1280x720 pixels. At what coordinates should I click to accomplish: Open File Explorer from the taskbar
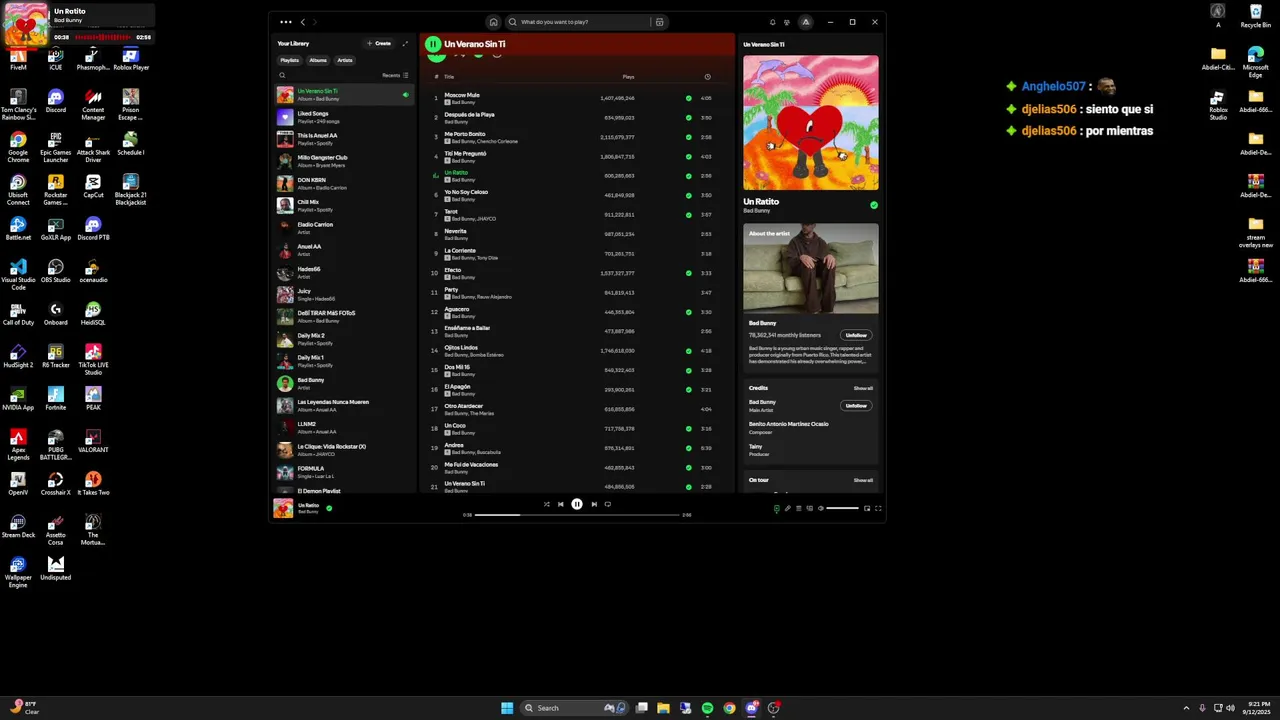tap(663, 708)
